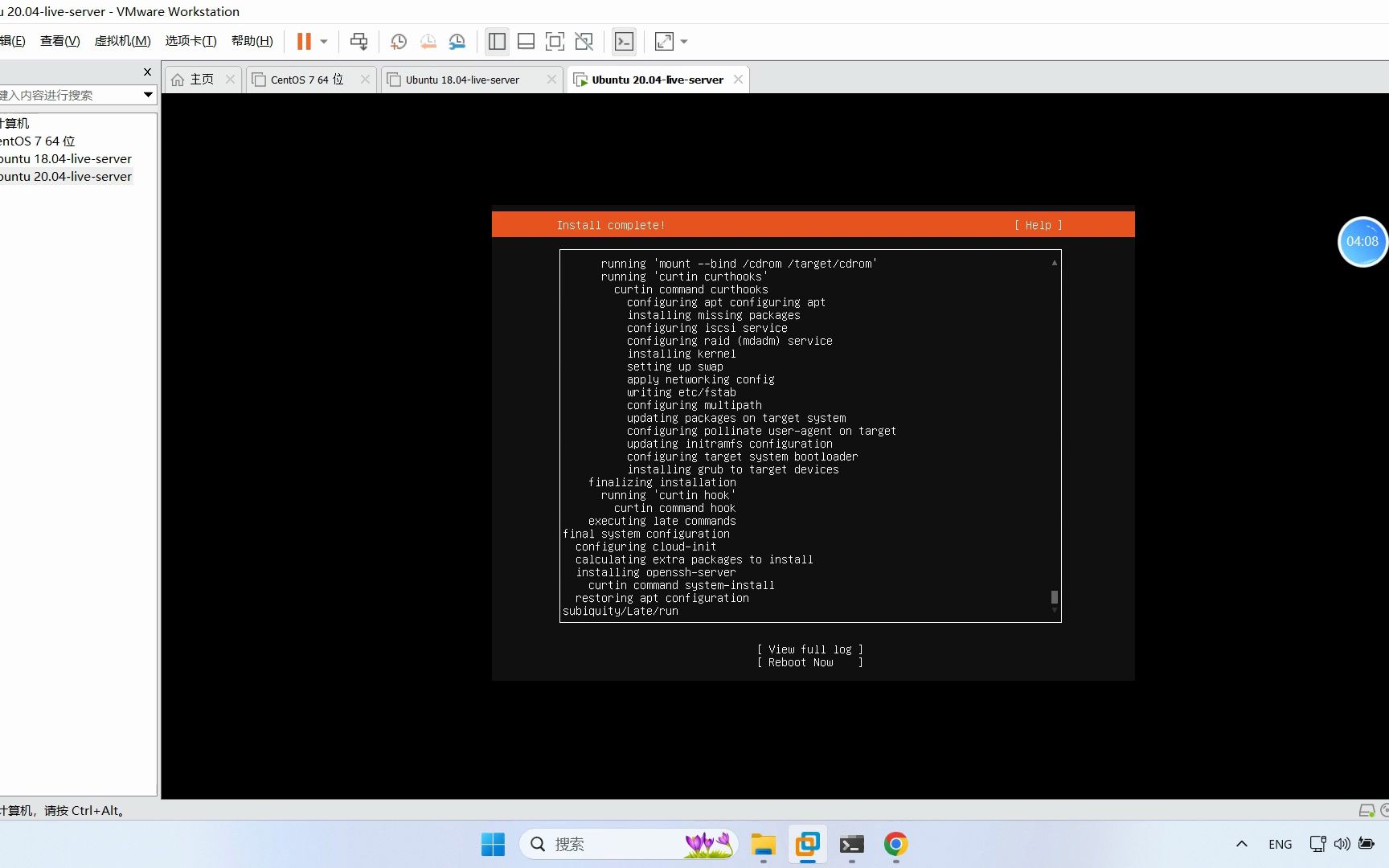Screen dimensions: 1389x868
Task: Enter full screen mode
Action: 555,41
